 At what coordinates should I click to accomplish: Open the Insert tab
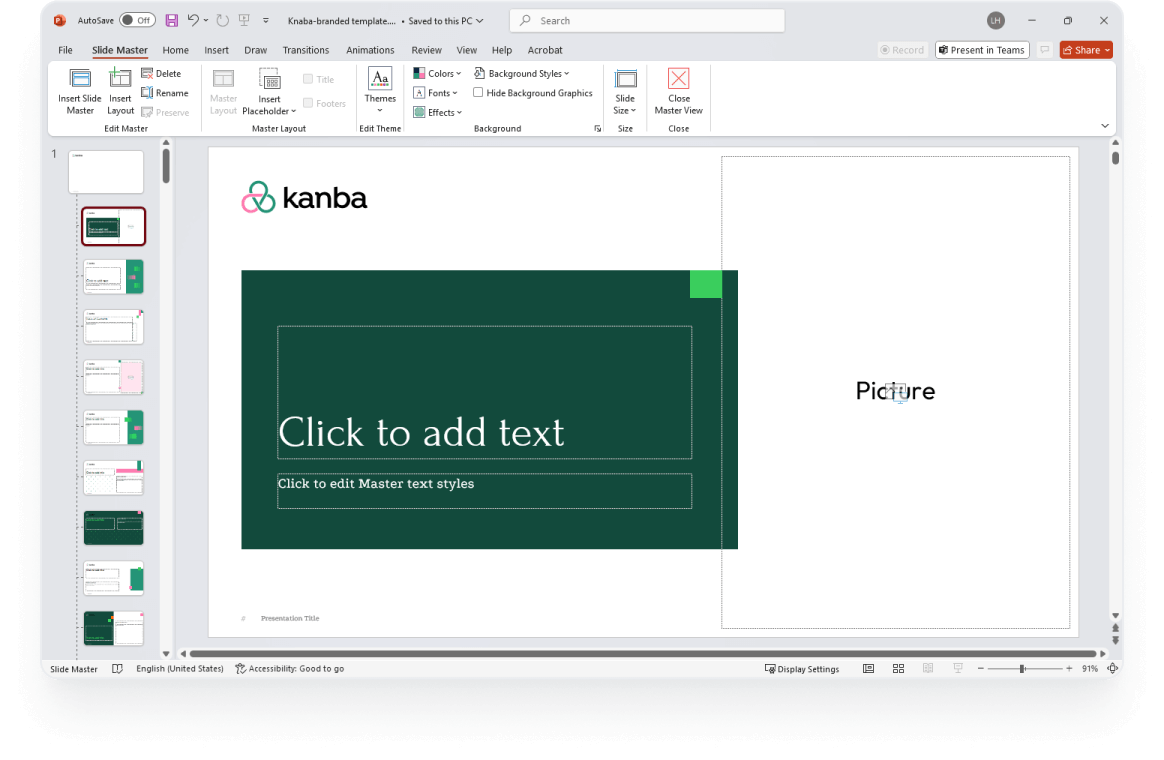pyautogui.click(x=216, y=50)
